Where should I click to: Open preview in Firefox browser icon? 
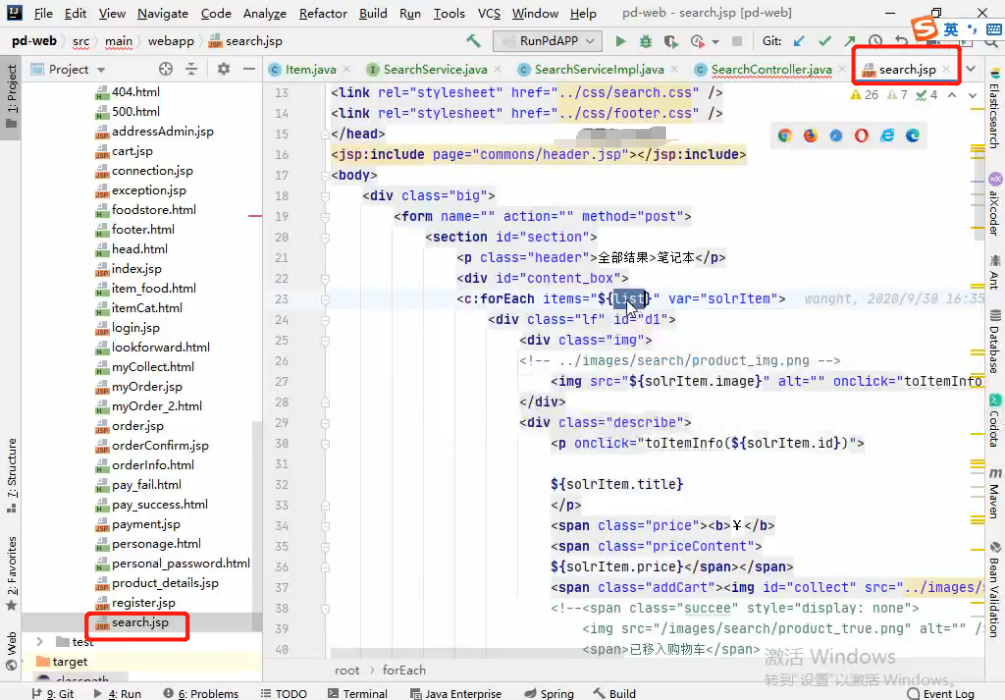[x=810, y=135]
